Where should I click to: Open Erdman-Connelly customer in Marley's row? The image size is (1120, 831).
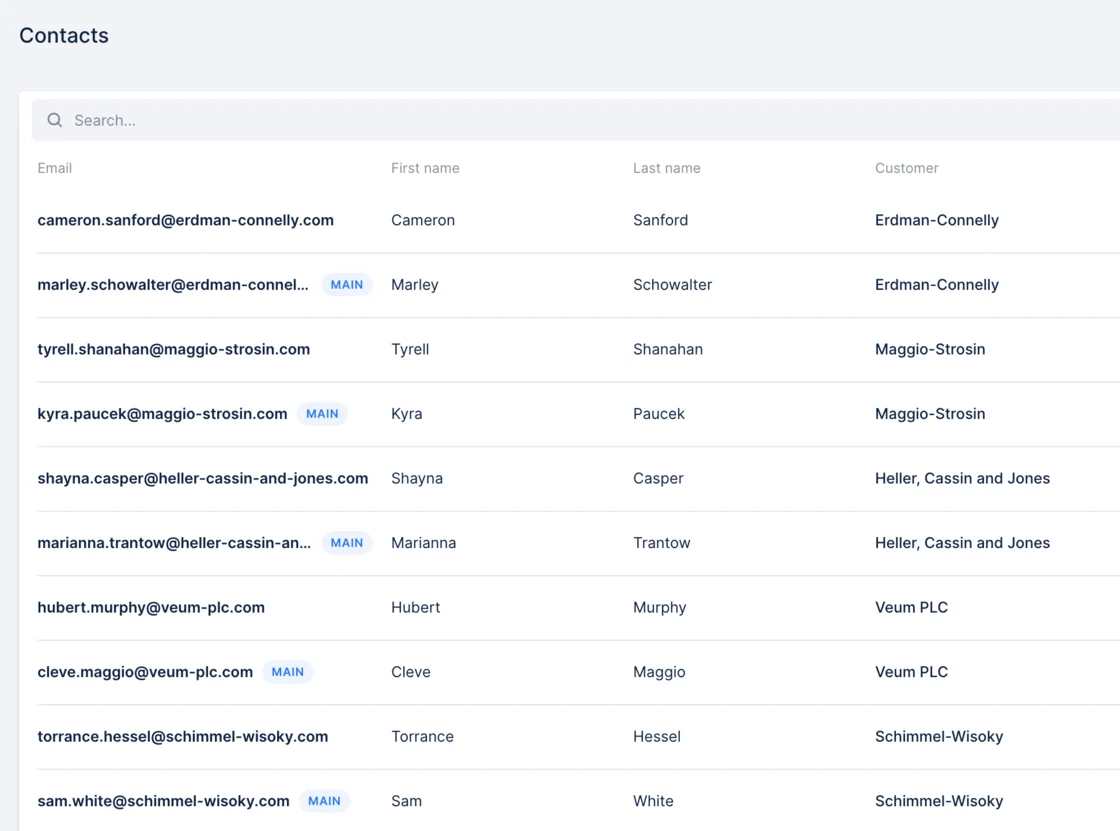936,284
